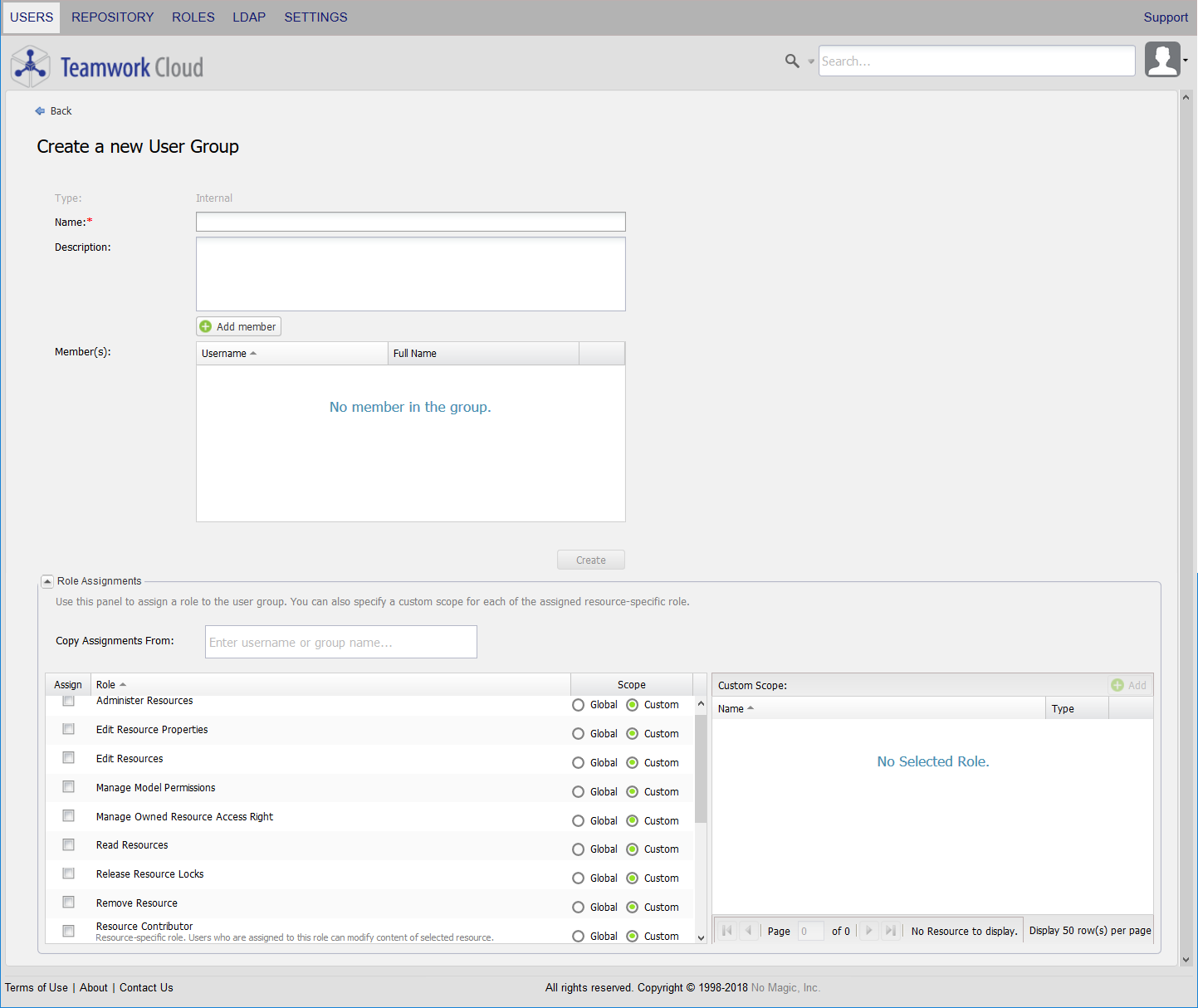Click the Create button
1198x1008 pixels.
click(x=590, y=560)
